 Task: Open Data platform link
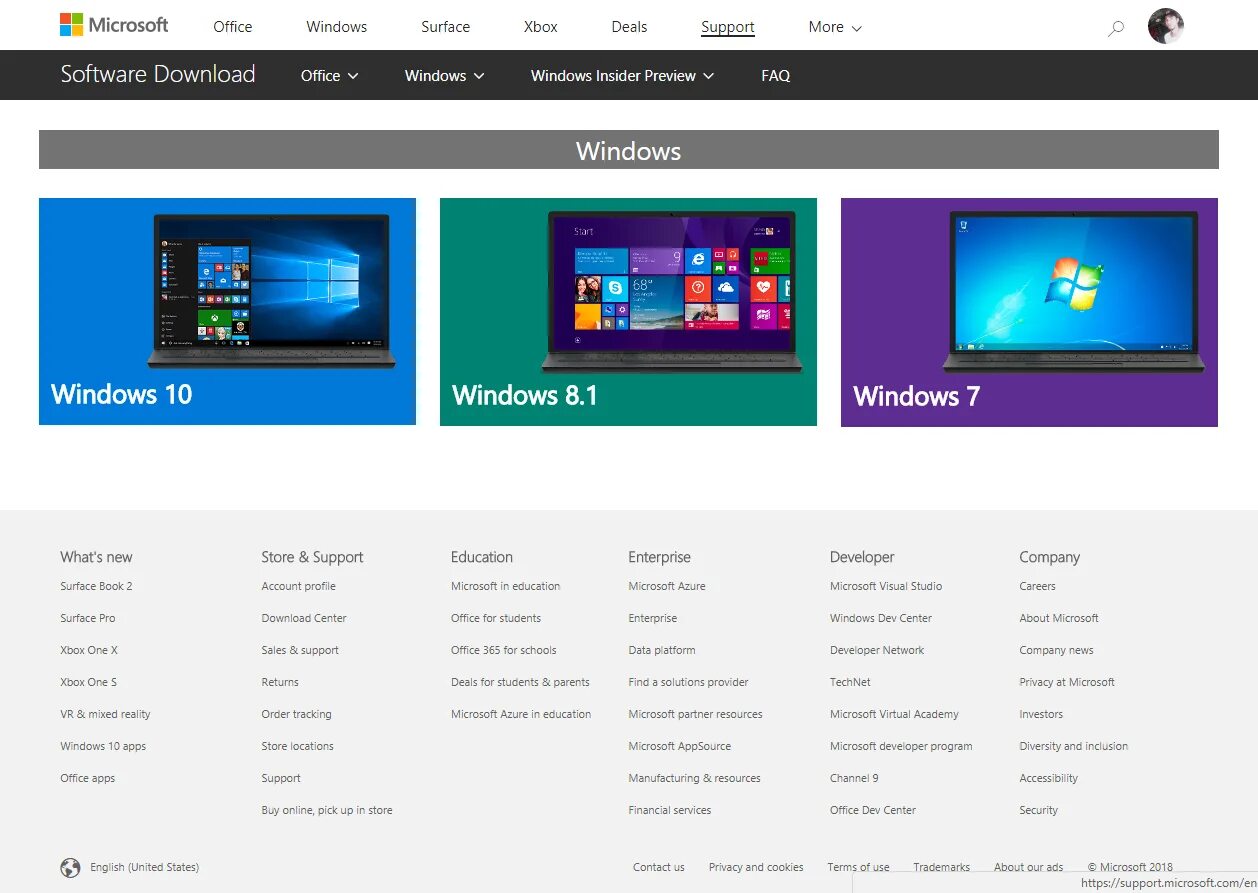pyautogui.click(x=662, y=650)
